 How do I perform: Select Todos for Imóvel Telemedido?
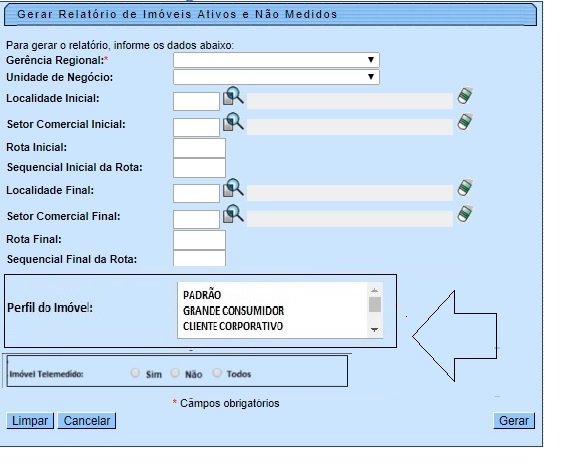tap(217, 373)
